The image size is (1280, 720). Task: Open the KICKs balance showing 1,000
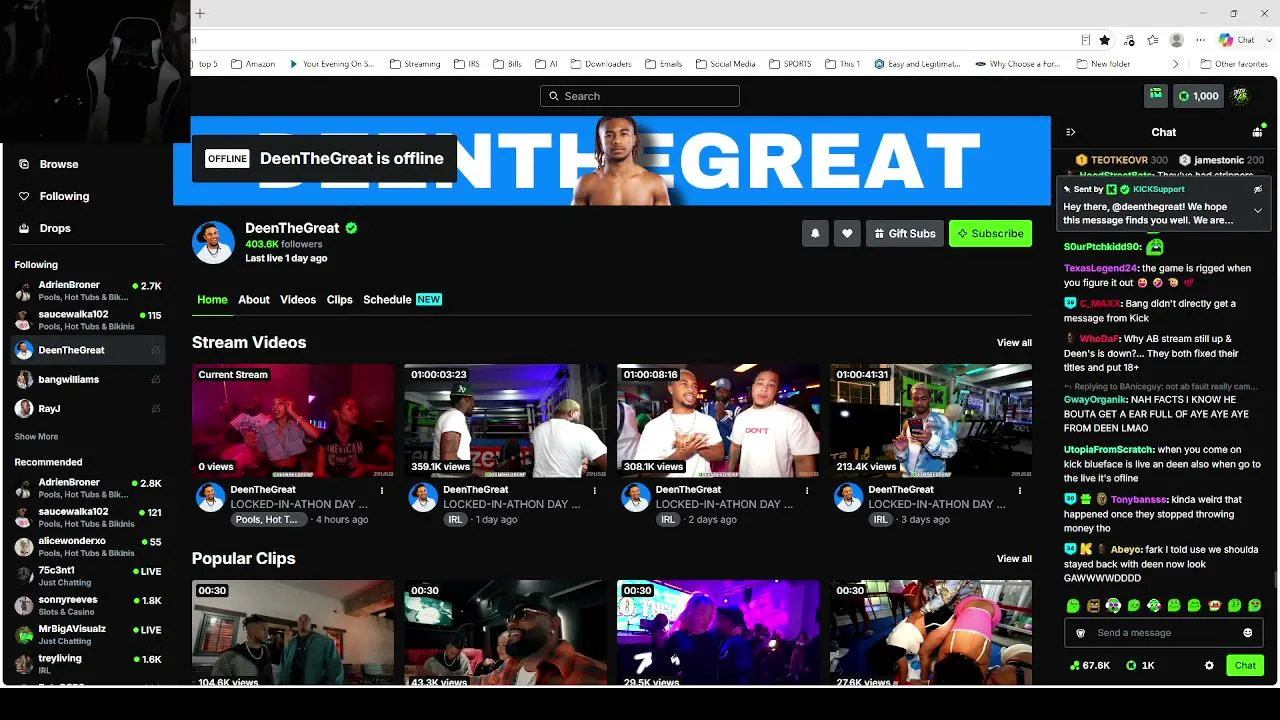[x=1198, y=96]
